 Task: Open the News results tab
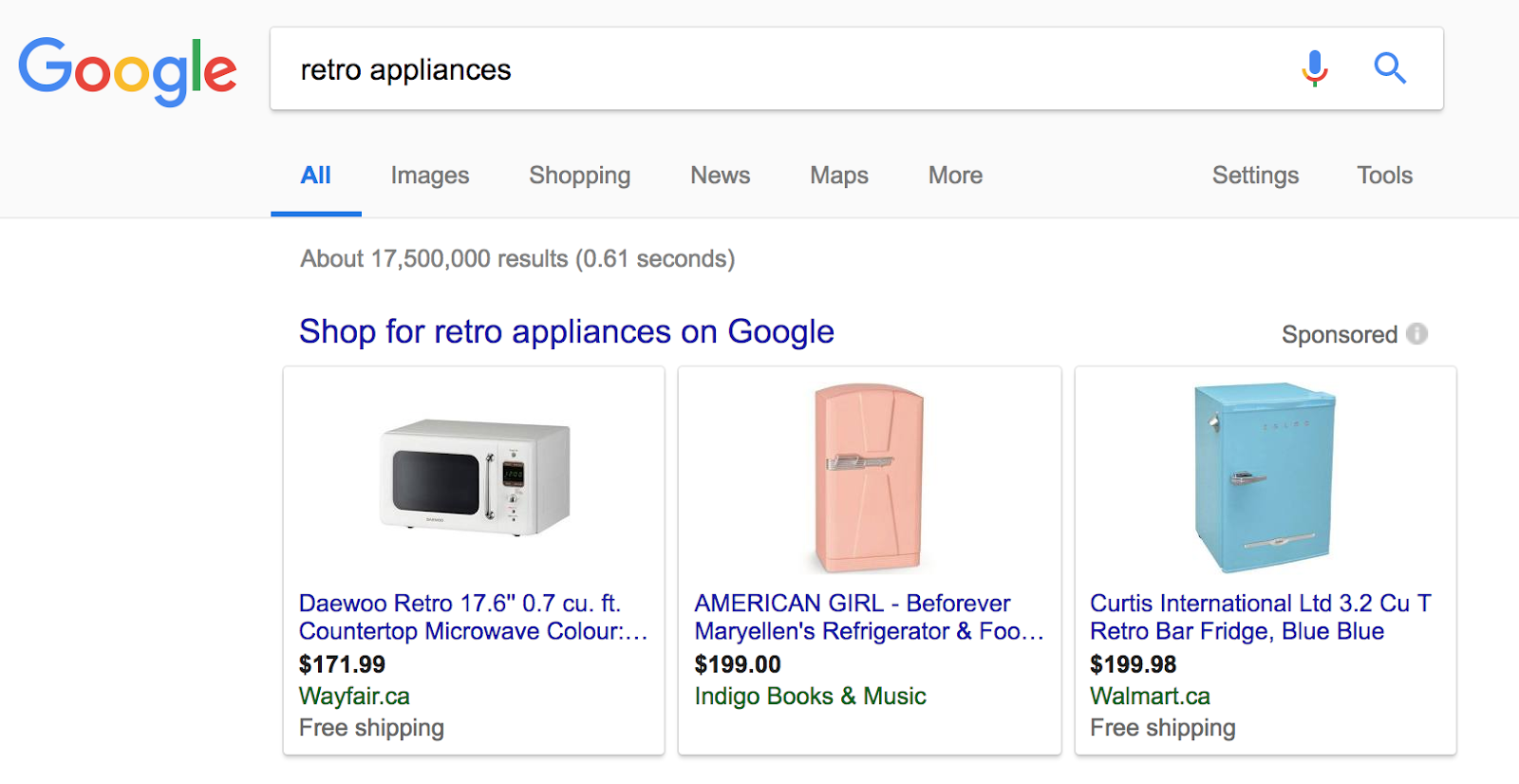point(720,176)
